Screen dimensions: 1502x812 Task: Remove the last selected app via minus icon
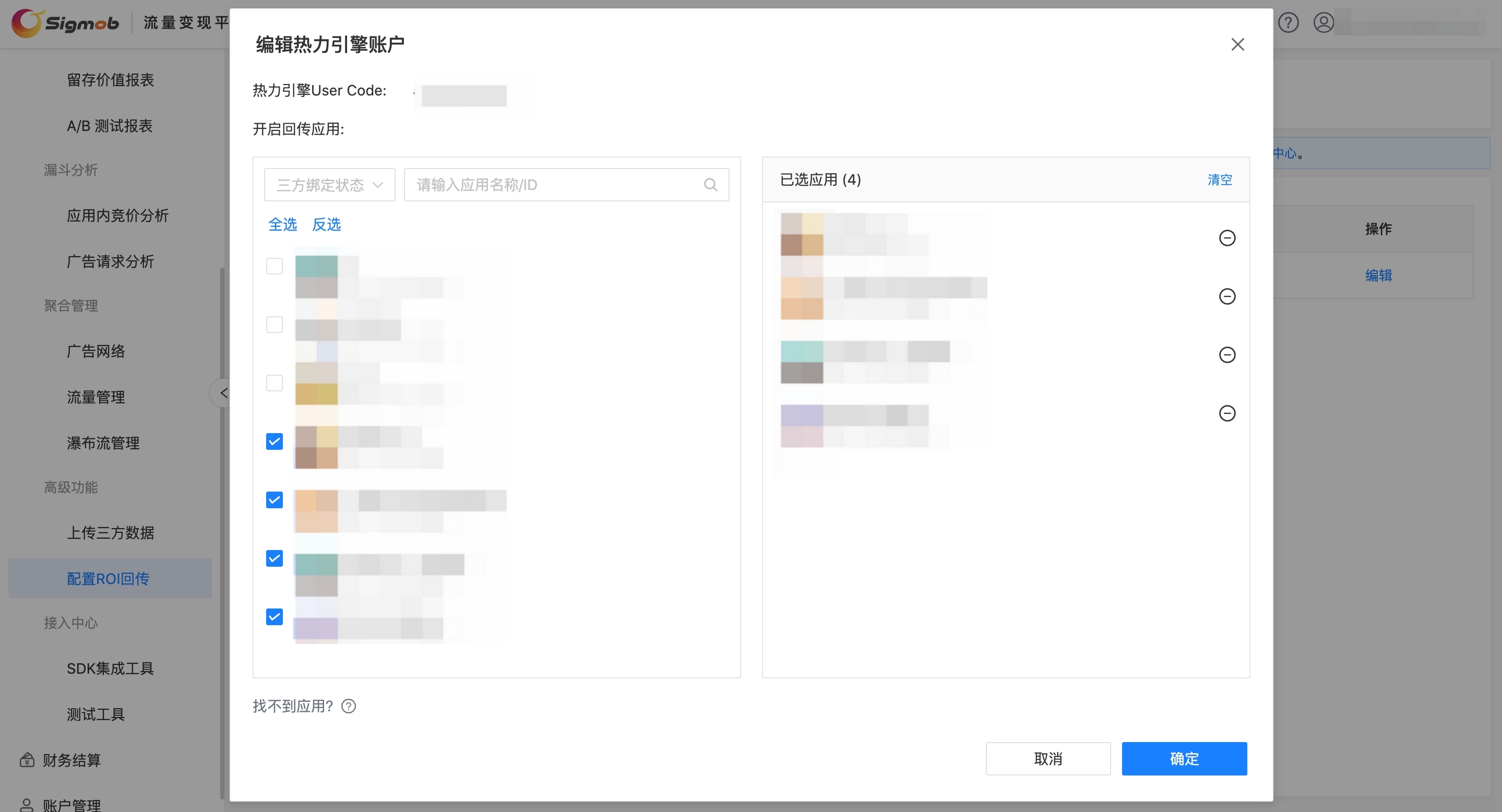pyautogui.click(x=1227, y=413)
